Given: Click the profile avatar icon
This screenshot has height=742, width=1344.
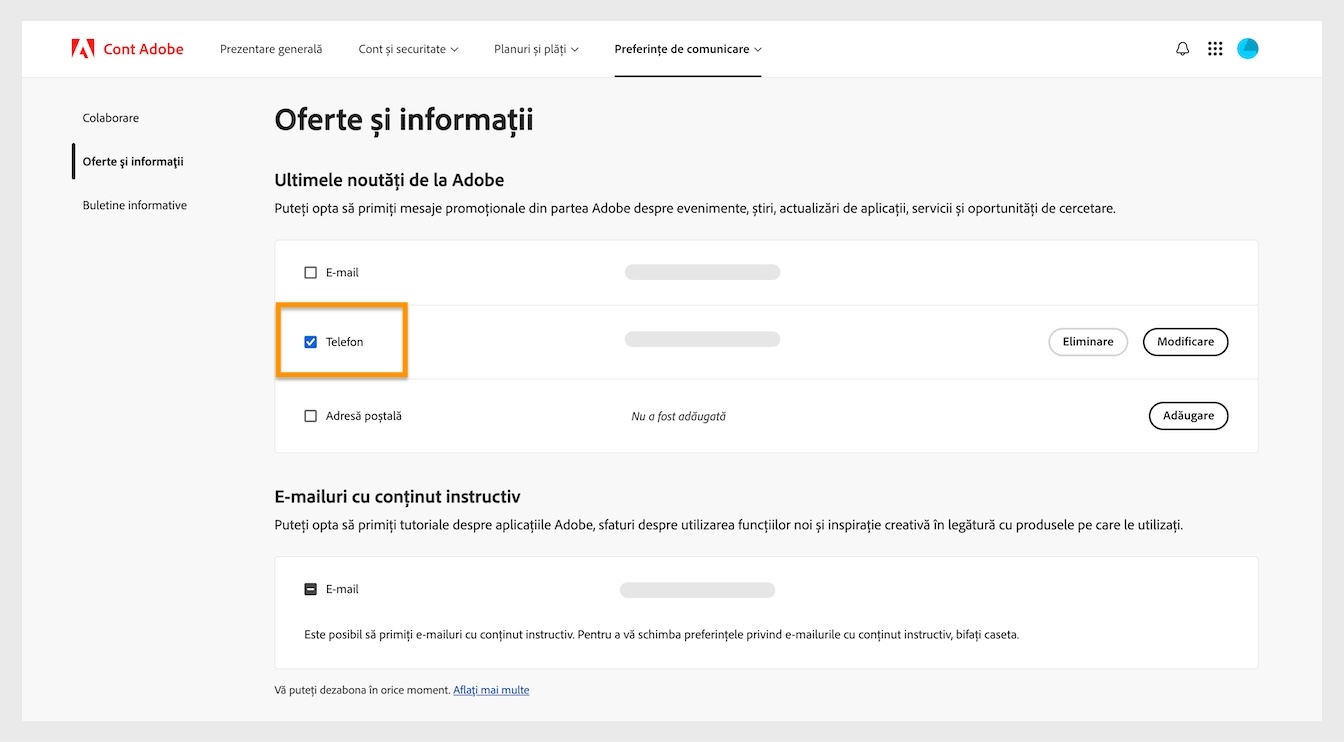Looking at the screenshot, I should [x=1247, y=47].
